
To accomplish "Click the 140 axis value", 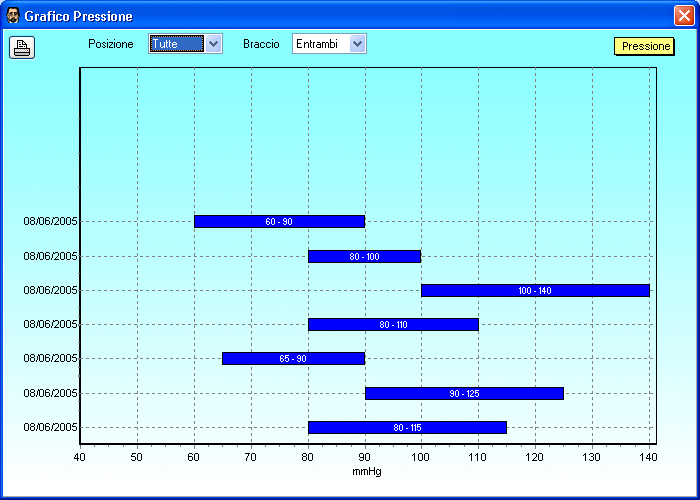I will click(649, 457).
